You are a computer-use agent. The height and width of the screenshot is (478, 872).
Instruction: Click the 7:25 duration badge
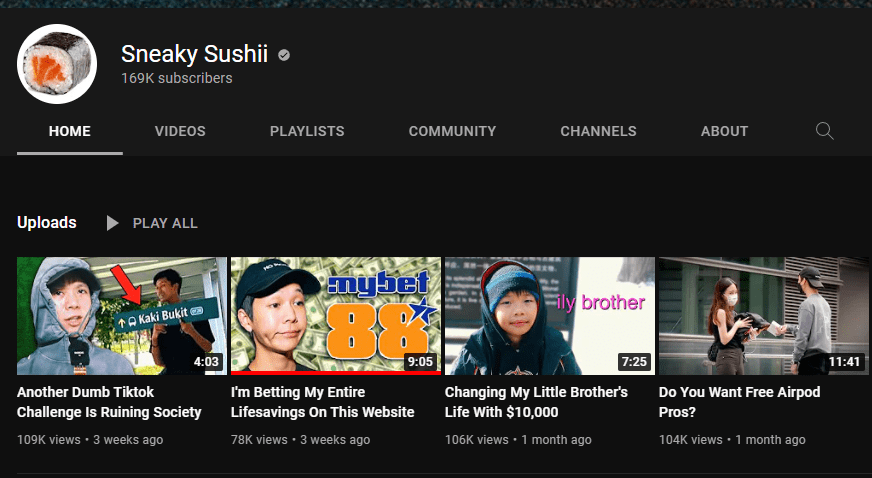(634, 362)
